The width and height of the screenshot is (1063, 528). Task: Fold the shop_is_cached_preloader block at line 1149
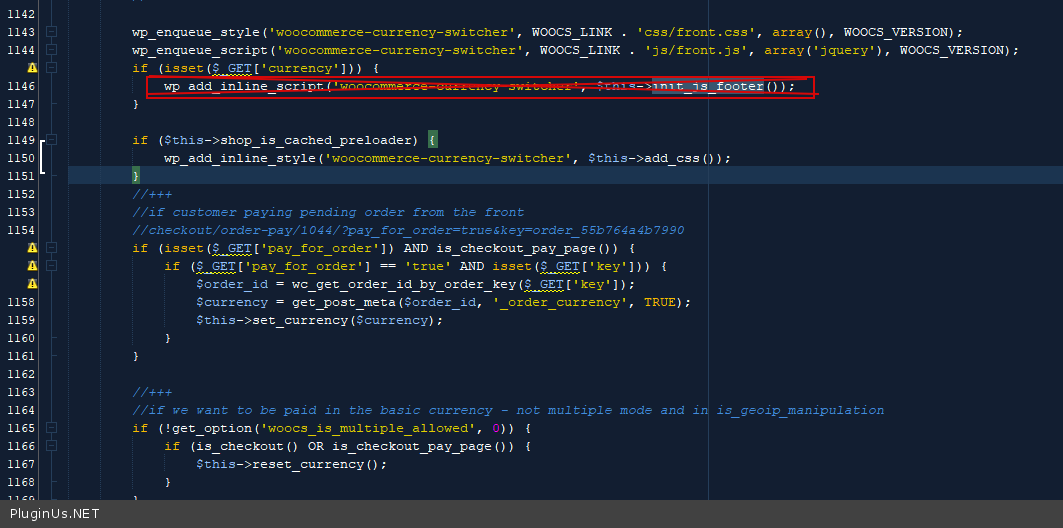pos(52,140)
